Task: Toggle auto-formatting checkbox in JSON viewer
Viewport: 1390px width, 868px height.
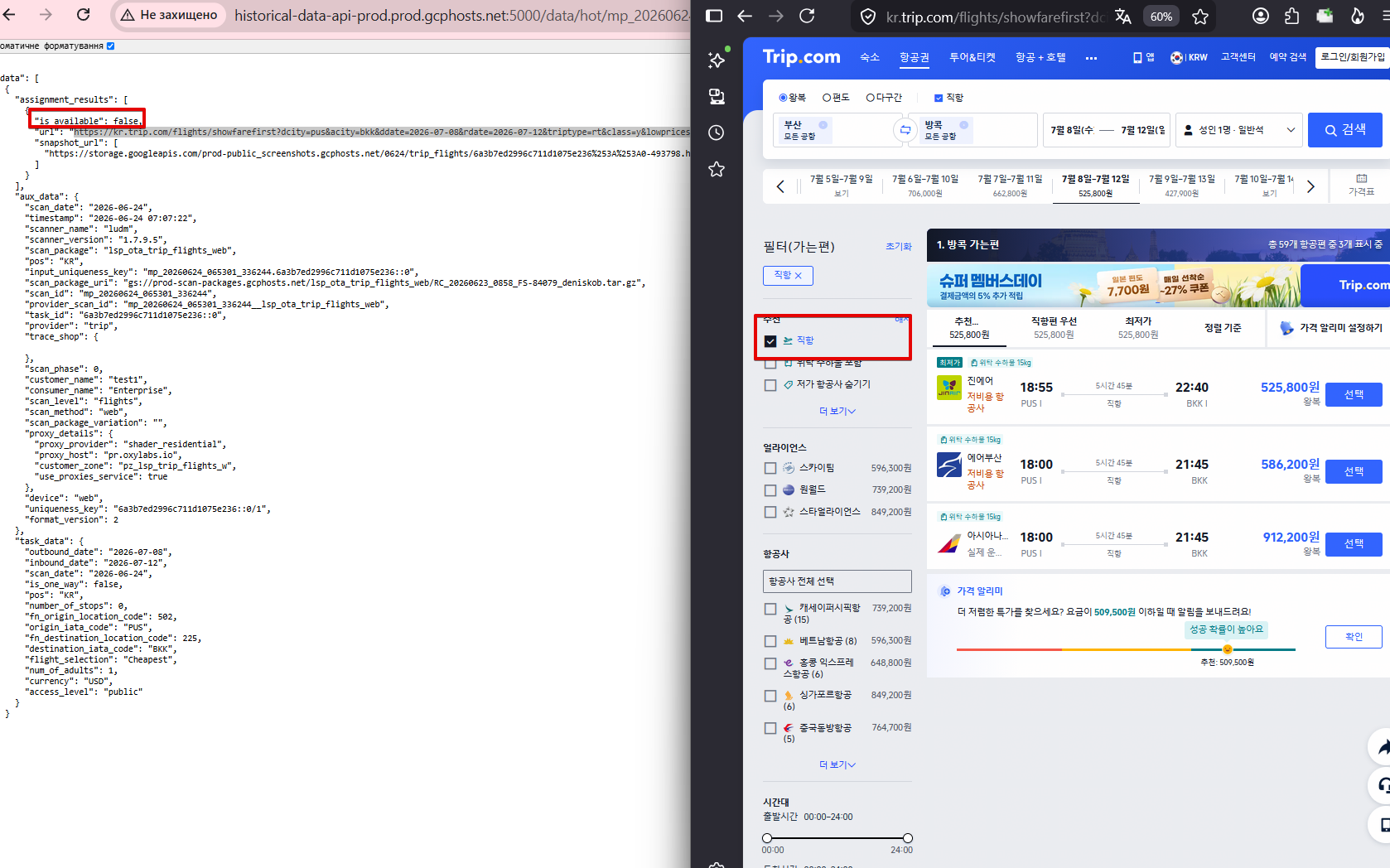Action: point(111,46)
